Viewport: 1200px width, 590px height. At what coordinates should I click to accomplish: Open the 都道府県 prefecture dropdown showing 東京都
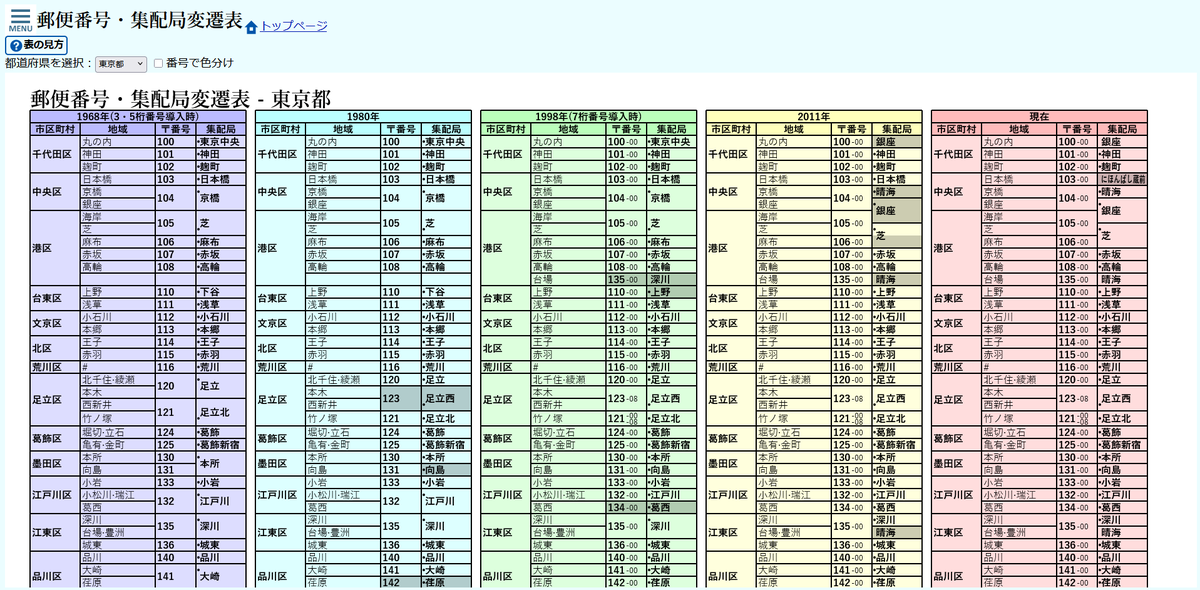pyautogui.click(x=121, y=64)
